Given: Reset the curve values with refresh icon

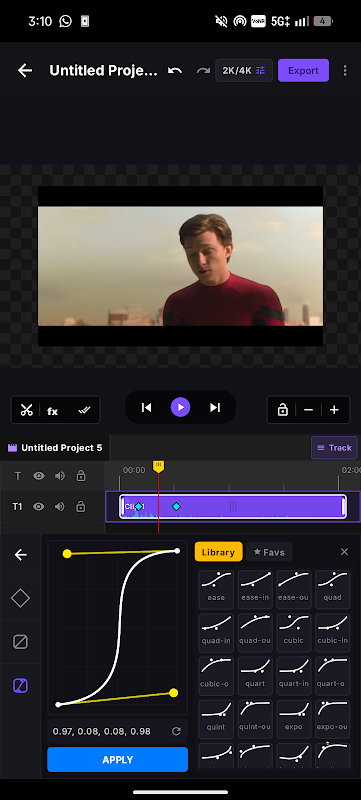Looking at the screenshot, I should (x=176, y=732).
